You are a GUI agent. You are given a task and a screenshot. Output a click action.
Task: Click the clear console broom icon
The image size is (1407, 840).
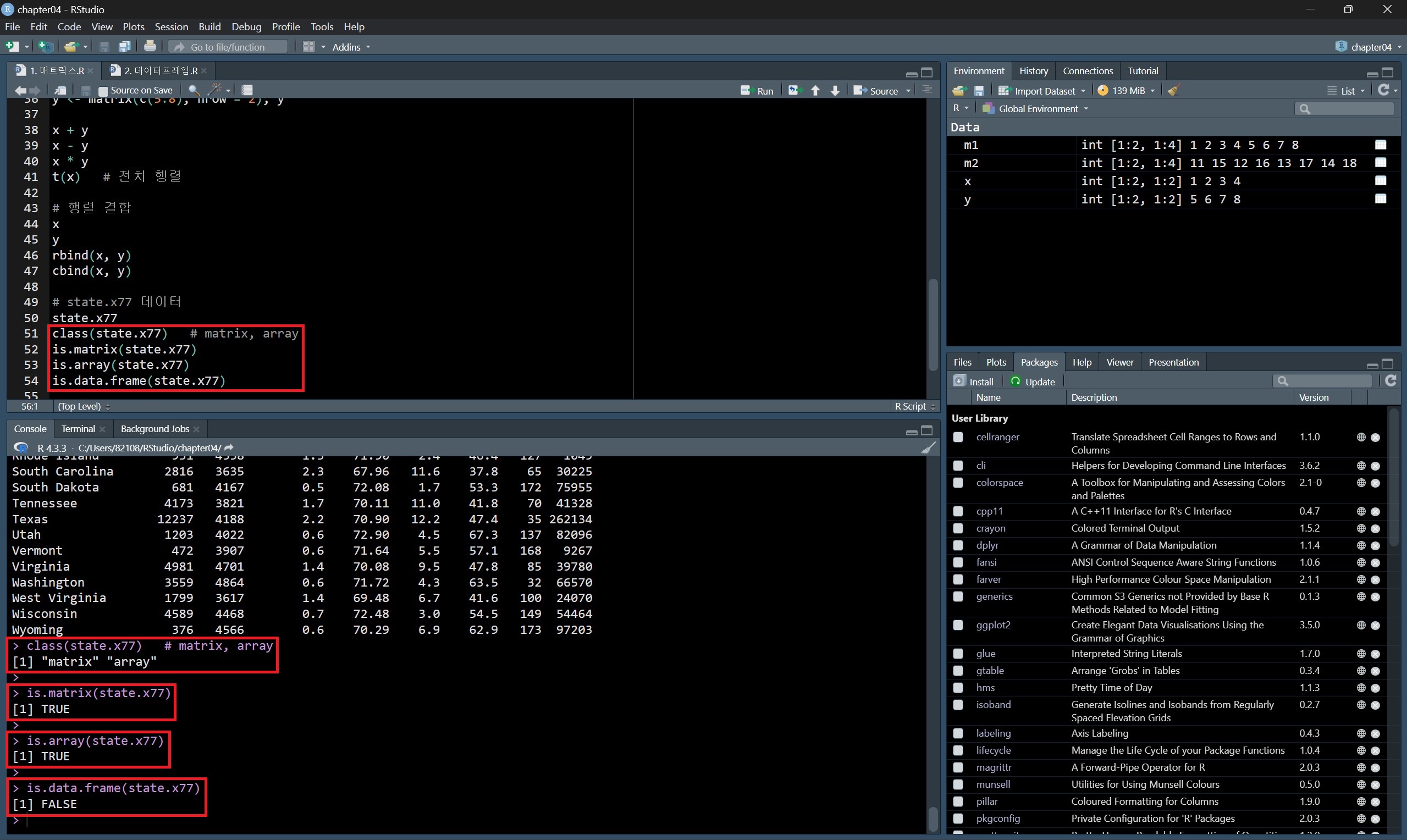tap(928, 447)
